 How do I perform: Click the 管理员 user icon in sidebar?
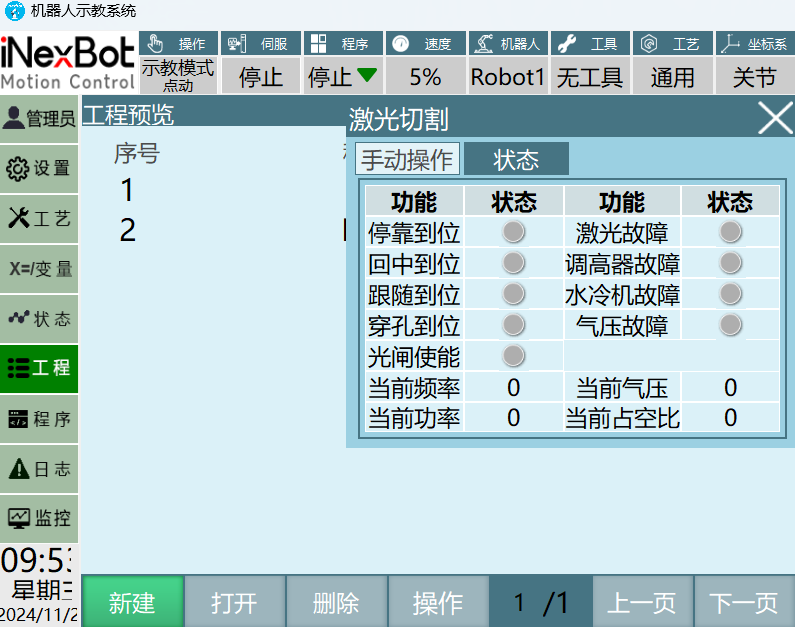coord(39,119)
